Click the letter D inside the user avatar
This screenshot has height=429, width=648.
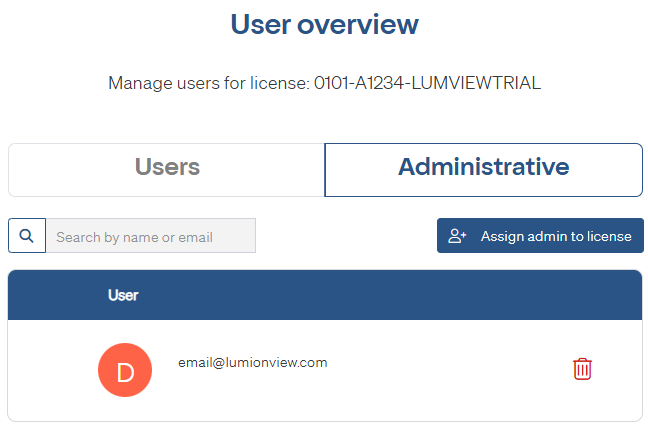tap(125, 372)
